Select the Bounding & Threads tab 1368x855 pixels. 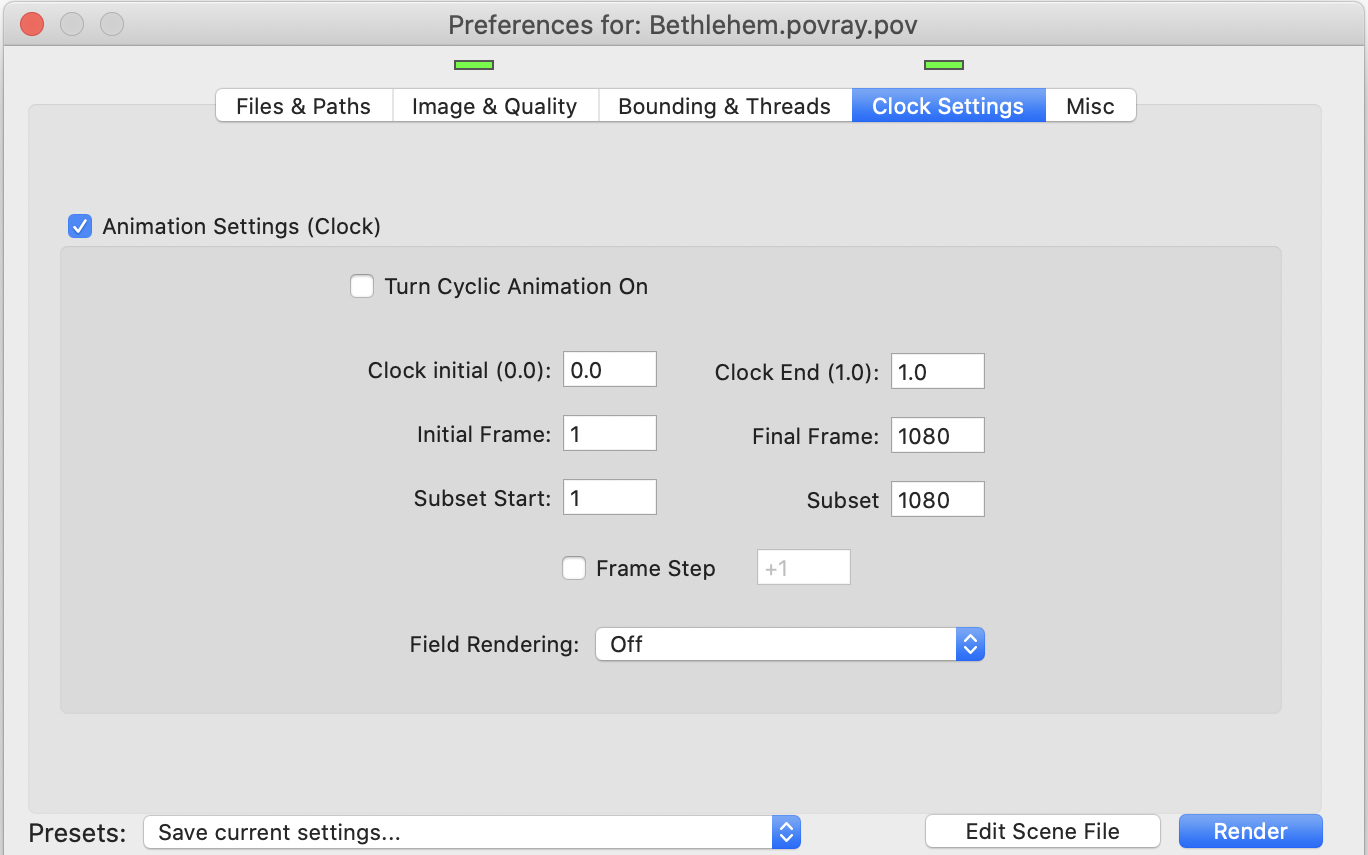[724, 106]
